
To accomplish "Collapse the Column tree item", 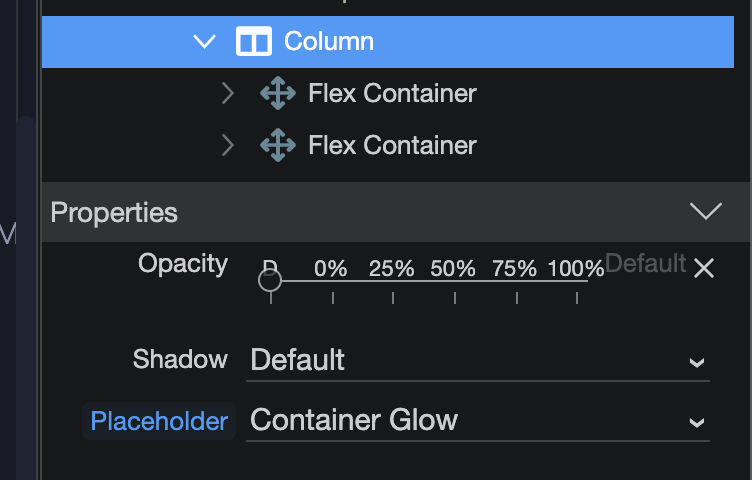I will 204,41.
